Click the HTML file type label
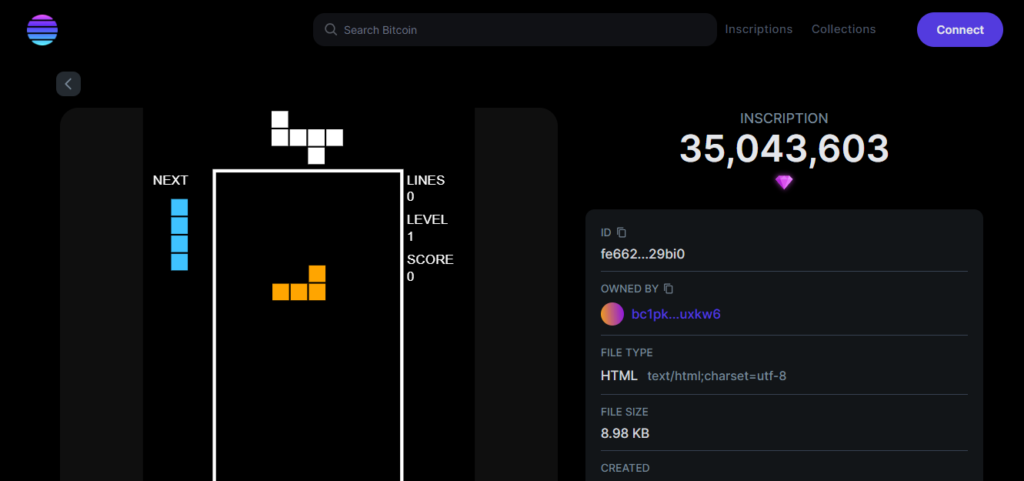This screenshot has width=1024, height=481. click(618, 376)
